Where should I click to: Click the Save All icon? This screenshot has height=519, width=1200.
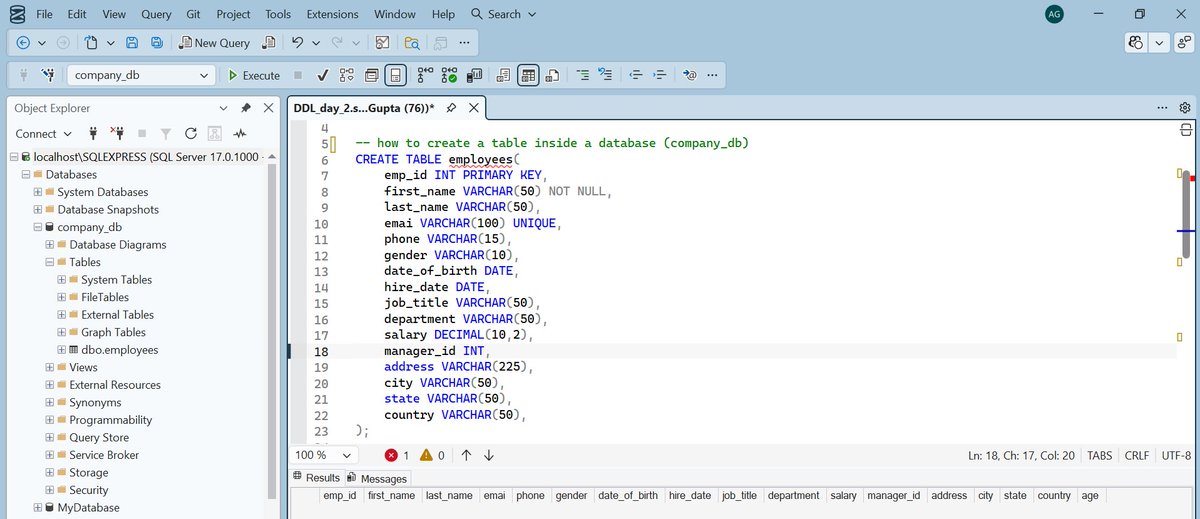[157, 43]
